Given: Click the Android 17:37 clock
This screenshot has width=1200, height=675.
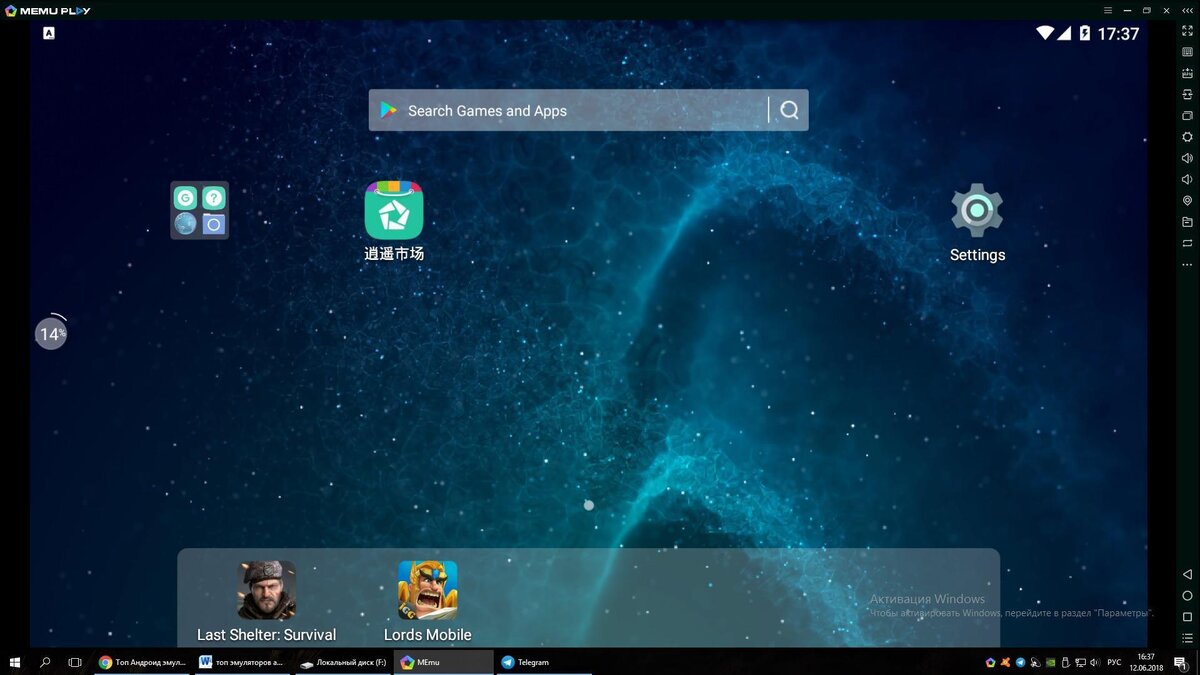Looking at the screenshot, I should (1118, 33).
